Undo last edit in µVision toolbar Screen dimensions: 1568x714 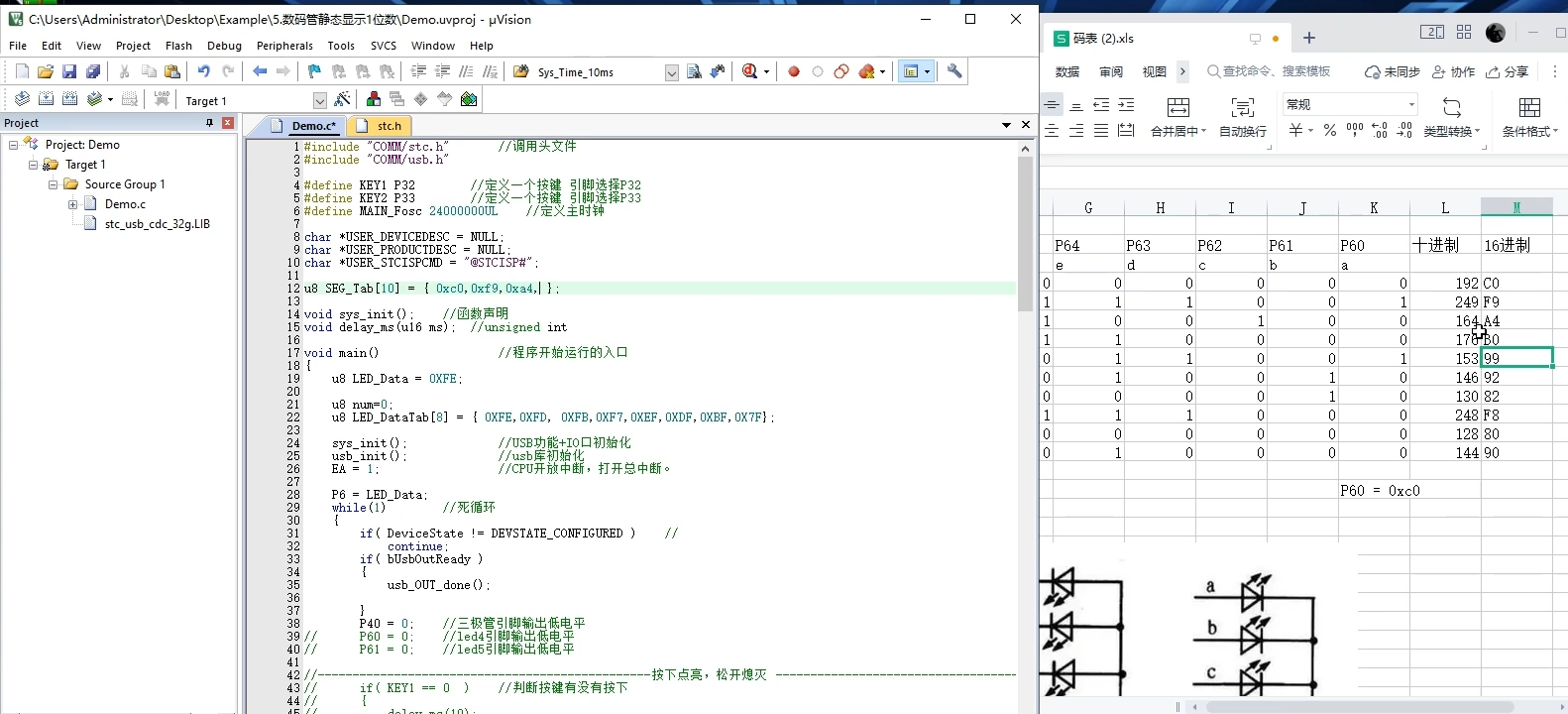(203, 71)
